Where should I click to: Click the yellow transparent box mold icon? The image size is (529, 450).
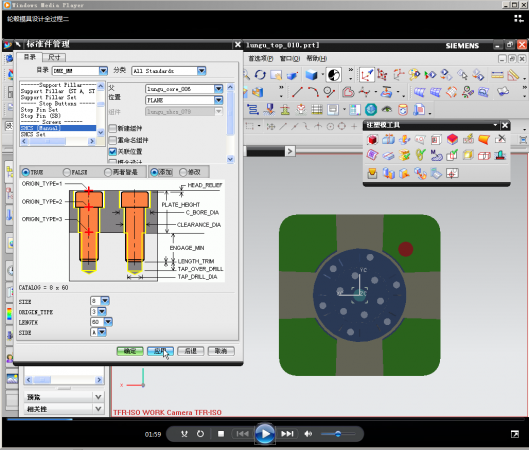pyautogui.click(x=468, y=155)
